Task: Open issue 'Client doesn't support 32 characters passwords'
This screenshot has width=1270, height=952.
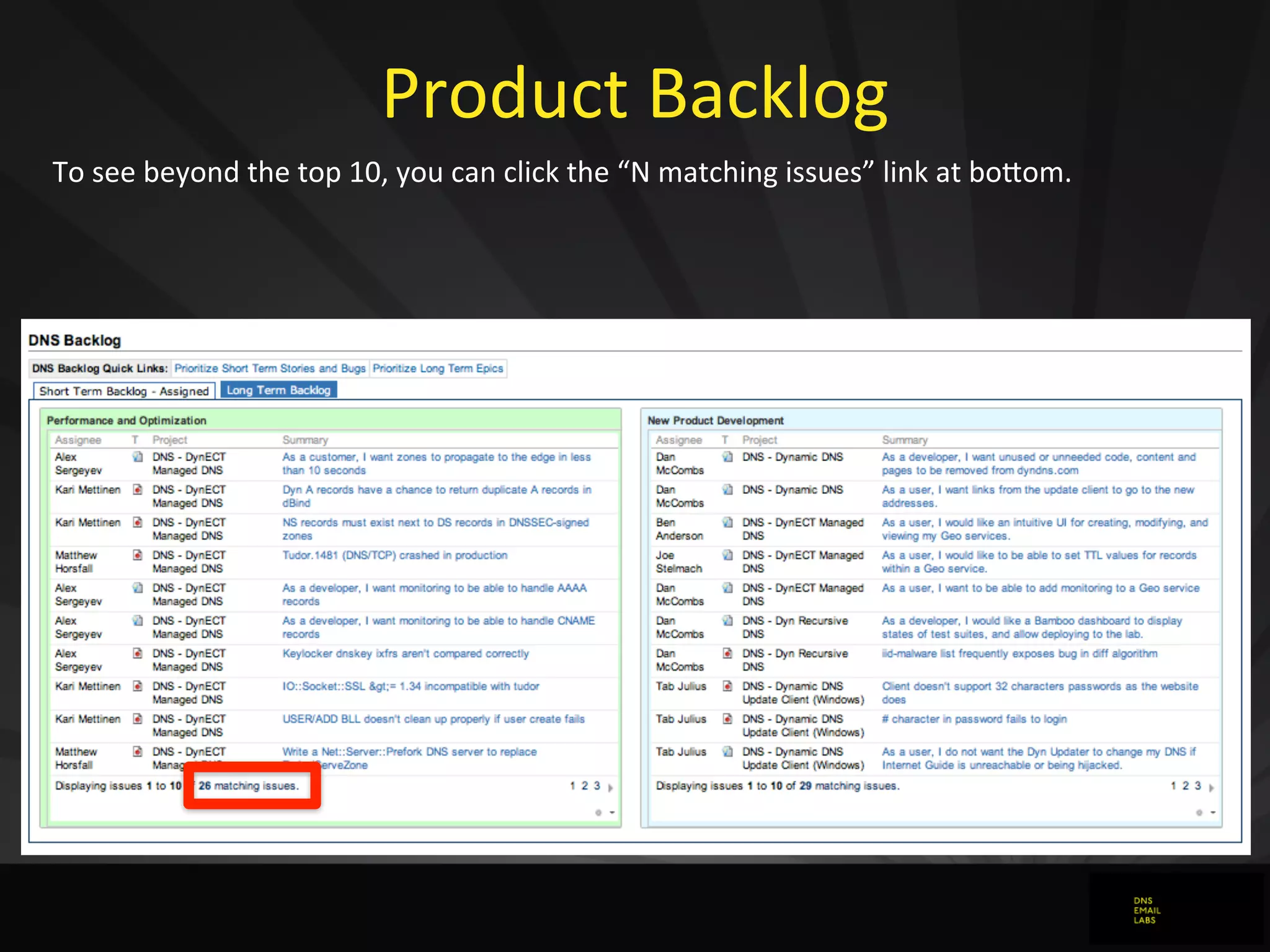Action: point(1040,693)
